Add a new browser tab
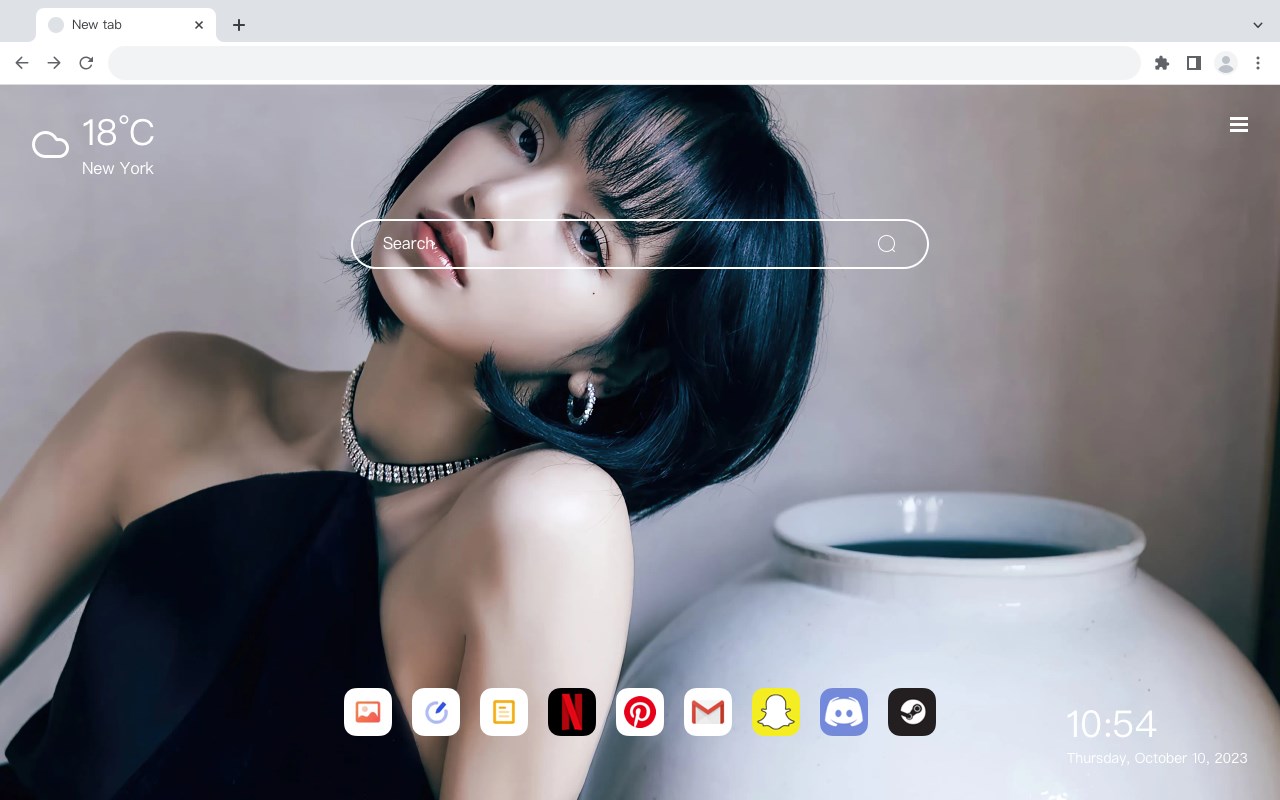The image size is (1280, 800). click(x=239, y=25)
